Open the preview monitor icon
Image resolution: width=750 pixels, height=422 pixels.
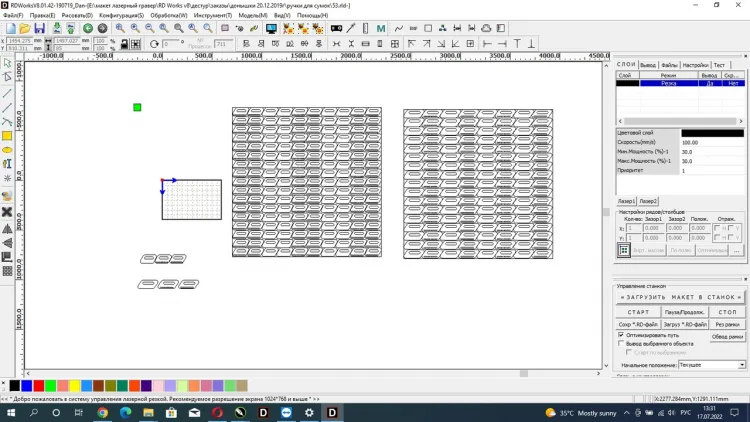pos(271,29)
